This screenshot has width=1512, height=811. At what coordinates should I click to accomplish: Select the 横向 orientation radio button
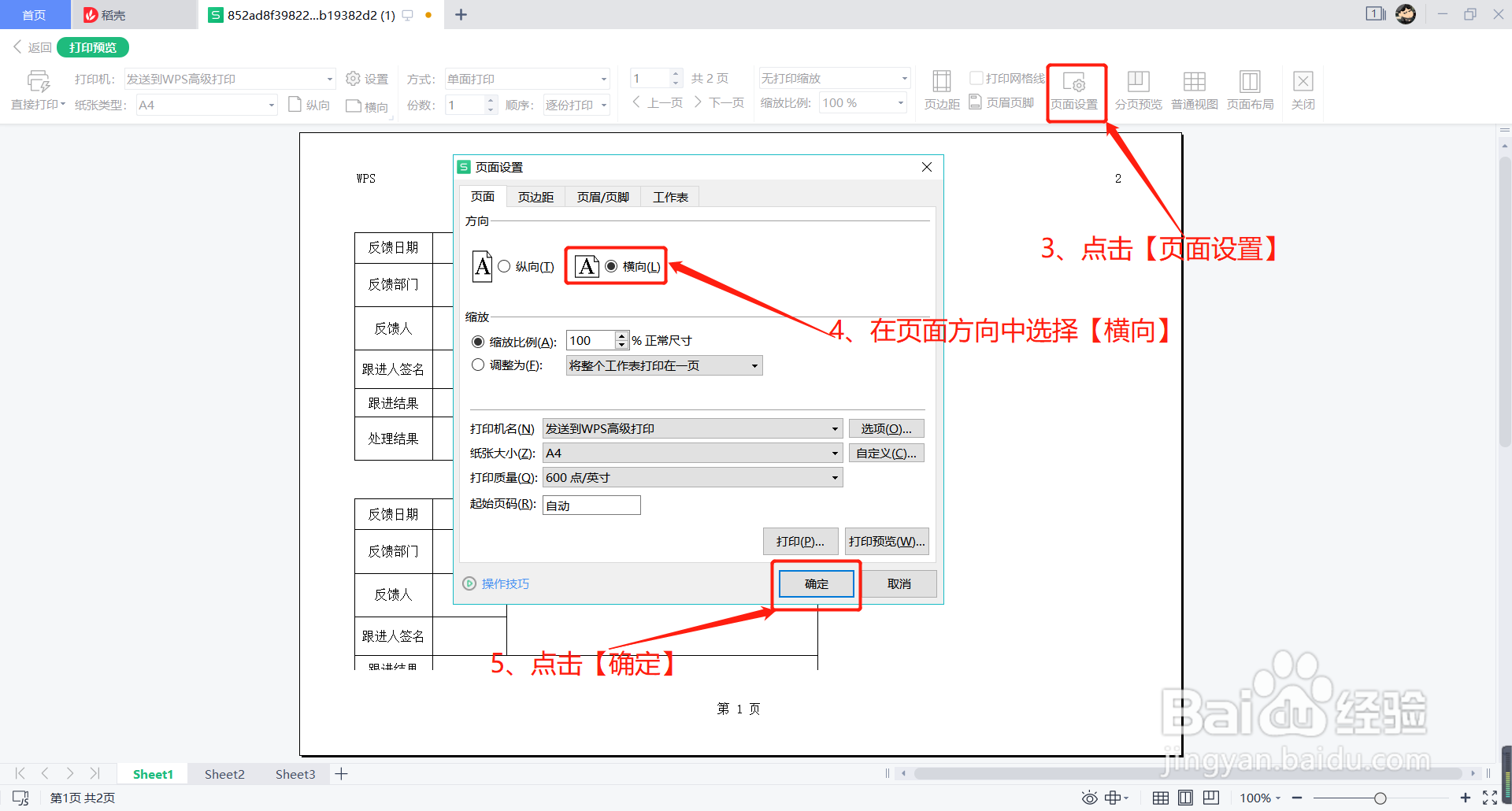613,266
